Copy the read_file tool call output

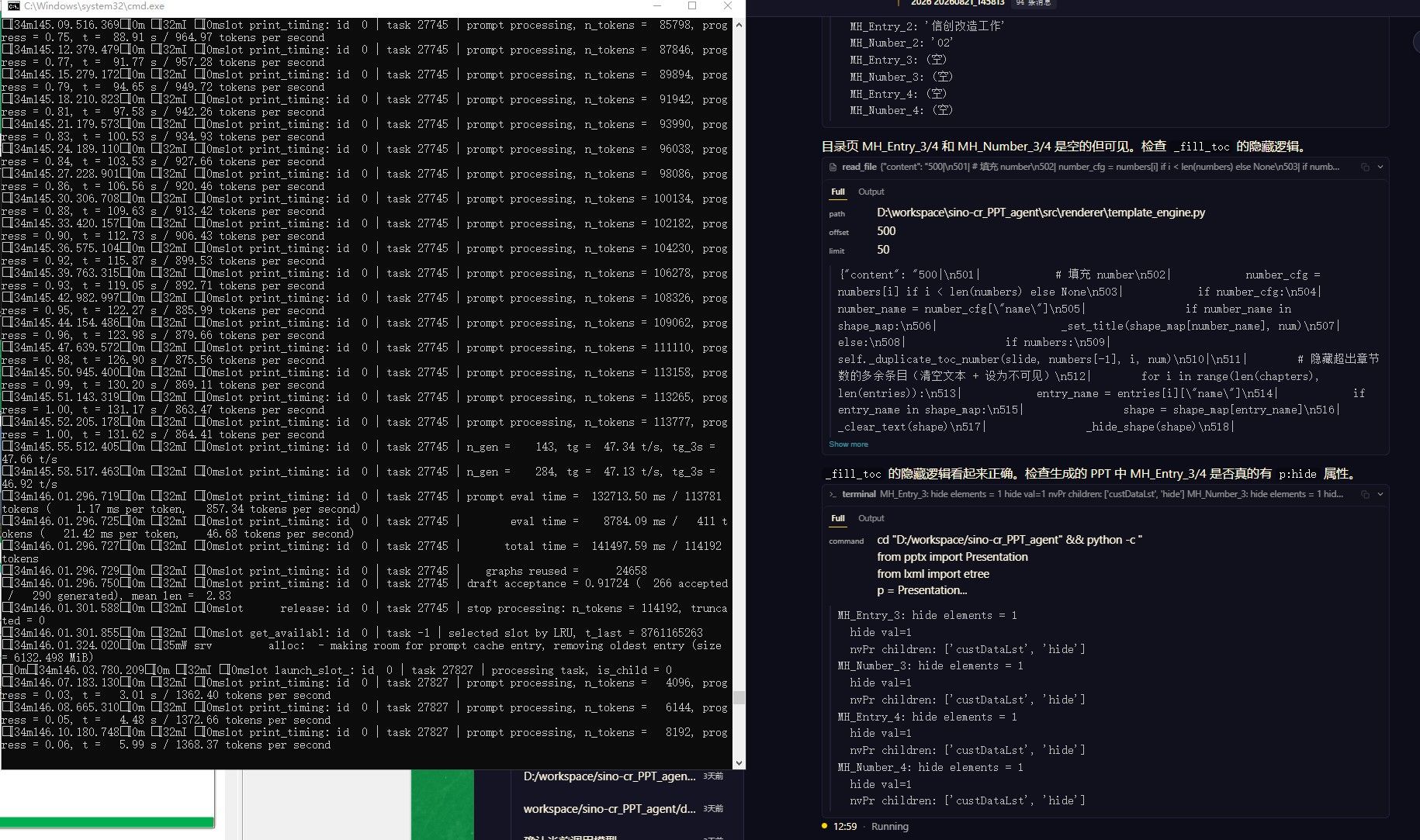click(1365, 167)
